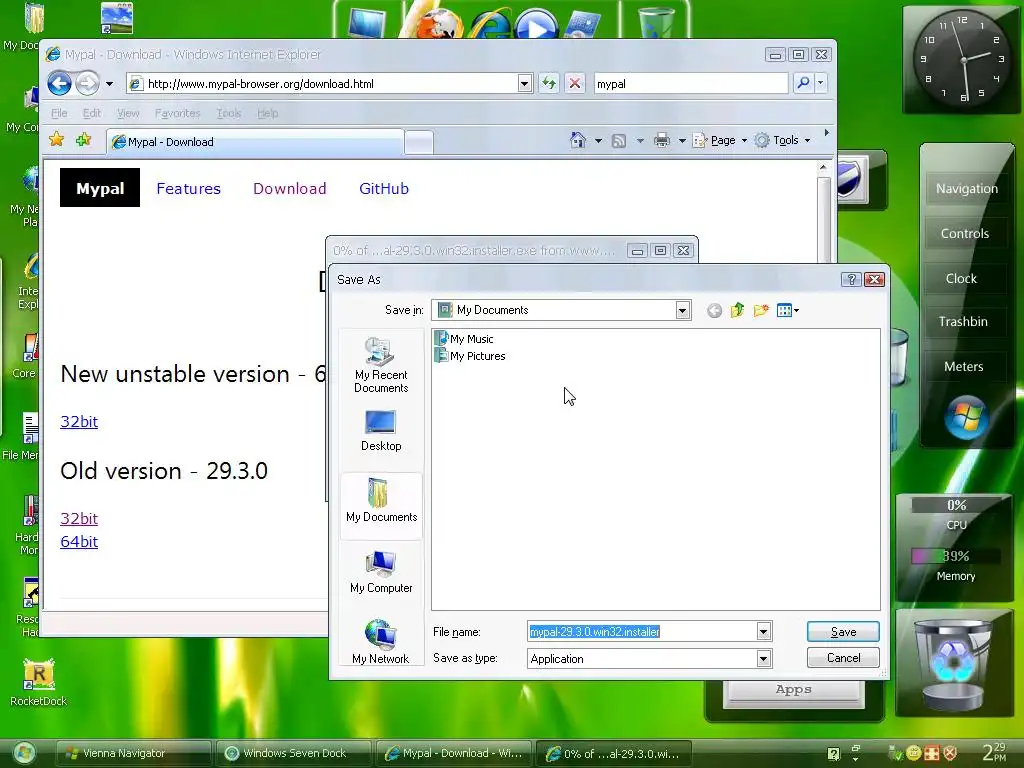This screenshot has width=1024, height=768.
Task: Click the RocketDock desktop shortcut
Action: tap(39, 682)
